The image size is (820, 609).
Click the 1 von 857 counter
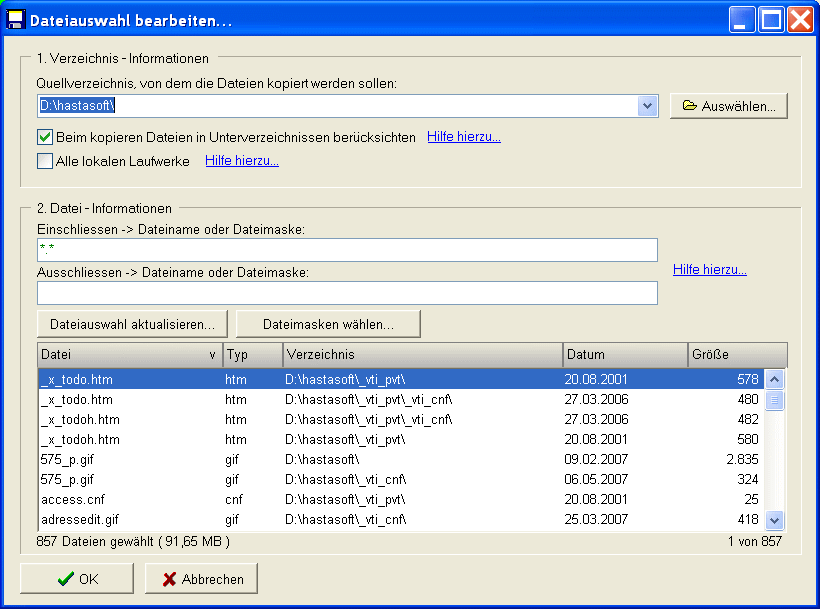pos(755,542)
